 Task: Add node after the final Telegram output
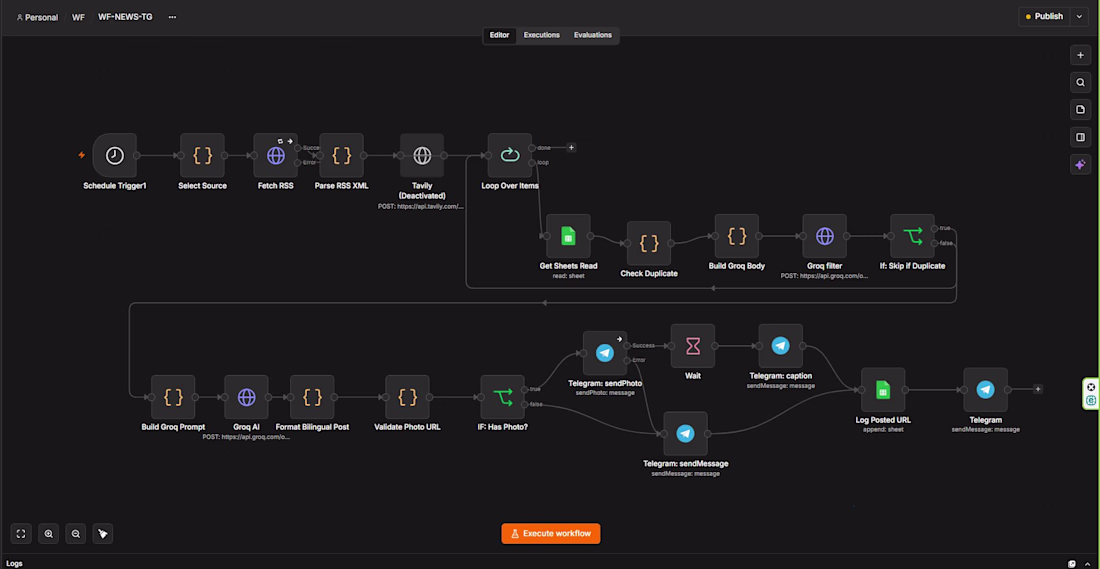coord(1038,389)
